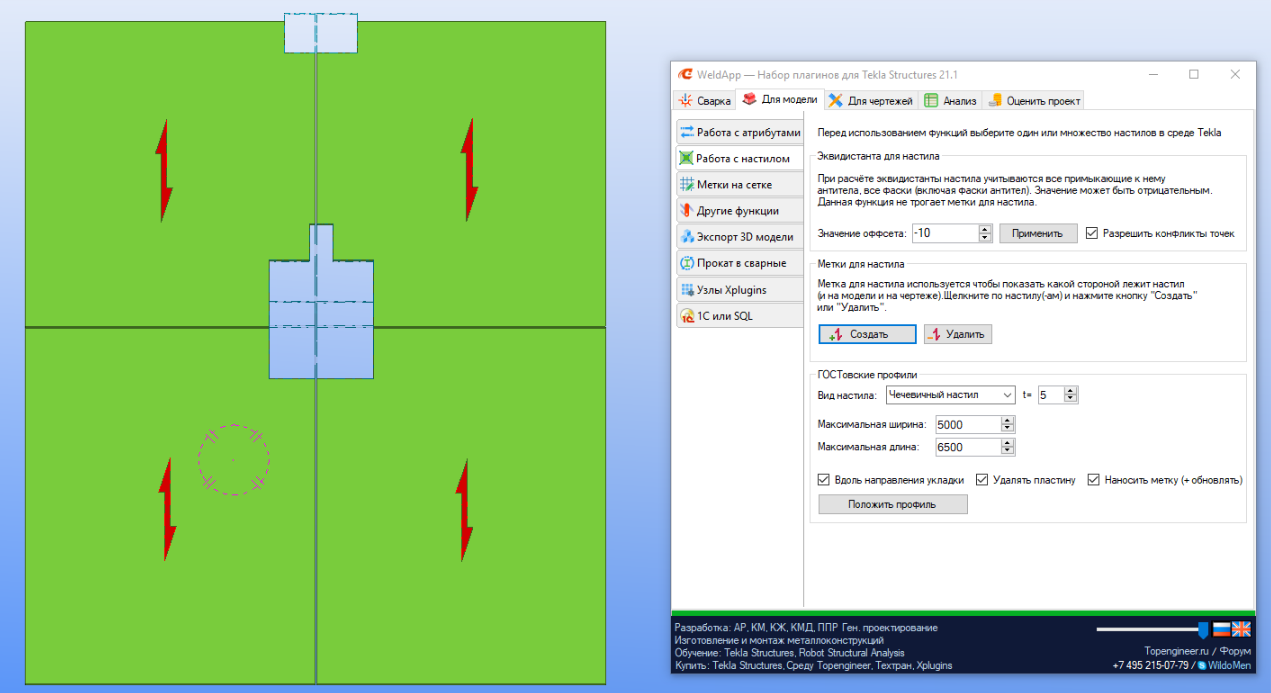Uncheck the Вдоль направления укладки option
The height and width of the screenshot is (693, 1271).
tap(824, 479)
